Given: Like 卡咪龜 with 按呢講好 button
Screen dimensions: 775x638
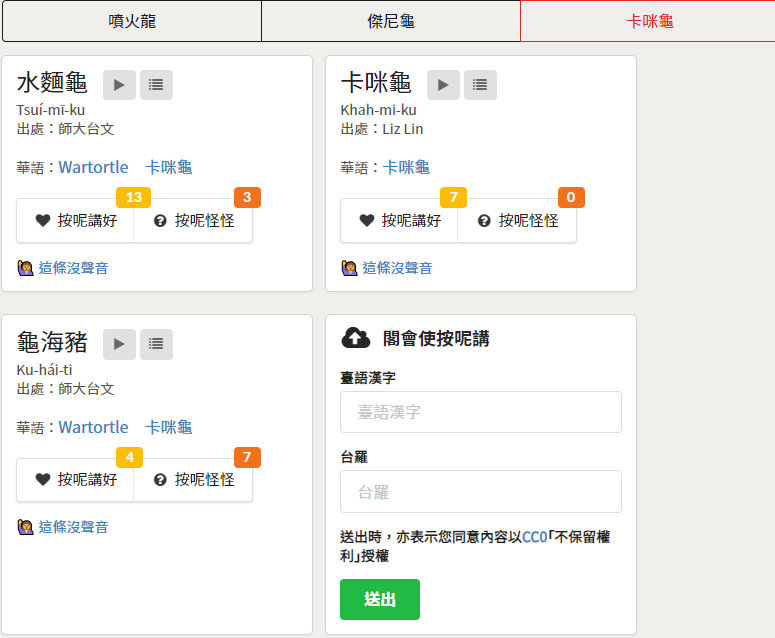Looking at the screenshot, I should [x=399, y=220].
